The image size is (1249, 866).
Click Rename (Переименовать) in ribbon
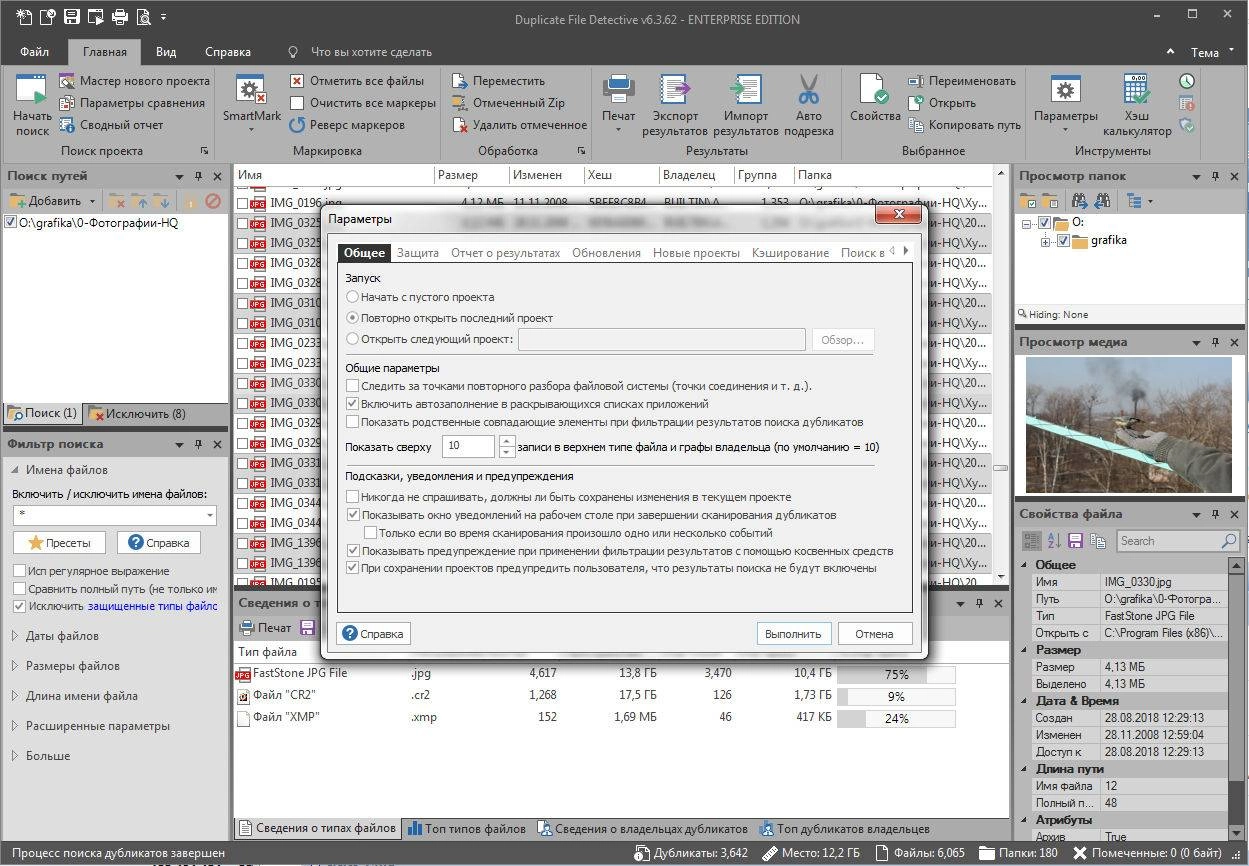pos(961,81)
